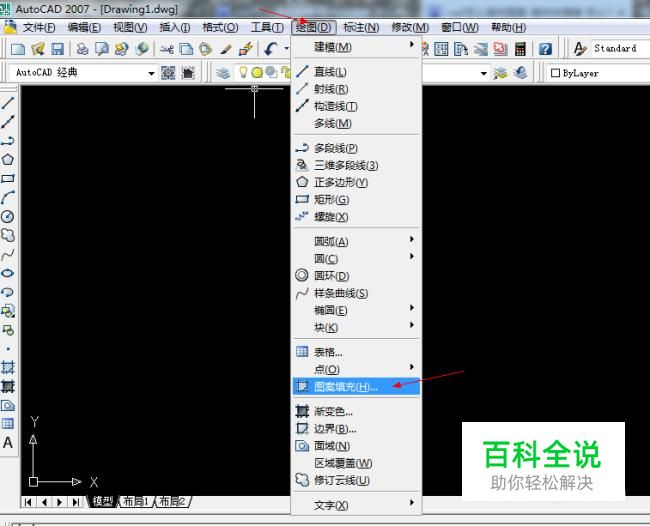Open the 编辑(E) menu
This screenshot has width=650, height=526.
84,27
